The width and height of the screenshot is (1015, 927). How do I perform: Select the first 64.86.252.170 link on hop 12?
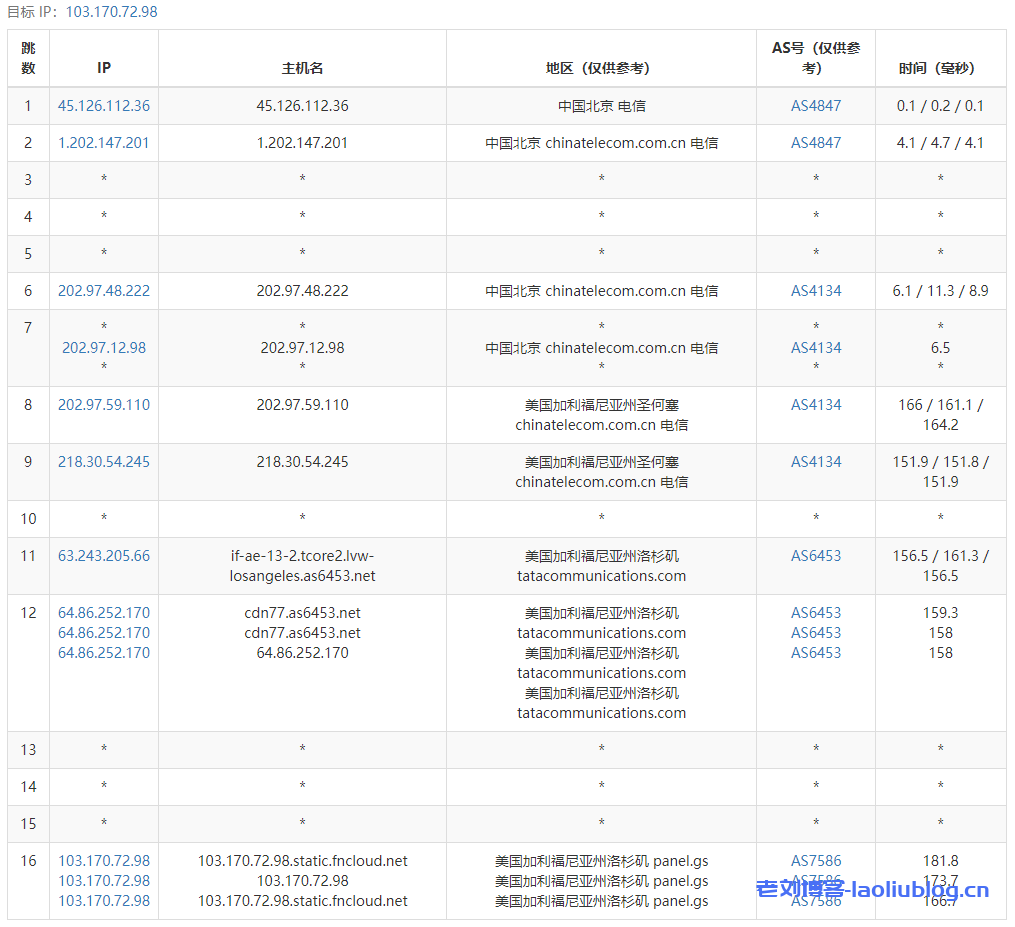pyautogui.click(x=104, y=612)
